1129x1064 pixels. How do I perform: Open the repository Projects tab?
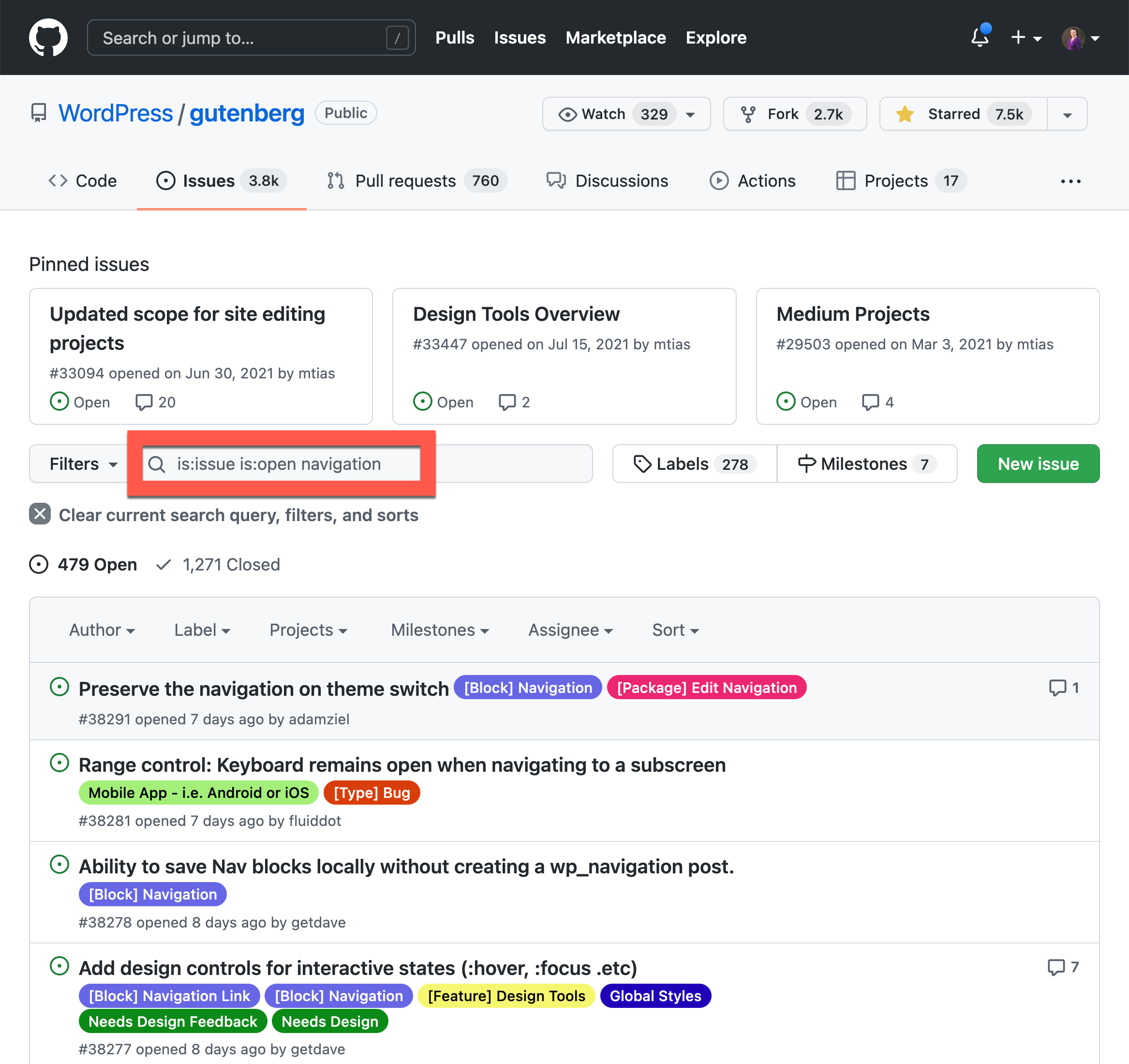901,180
